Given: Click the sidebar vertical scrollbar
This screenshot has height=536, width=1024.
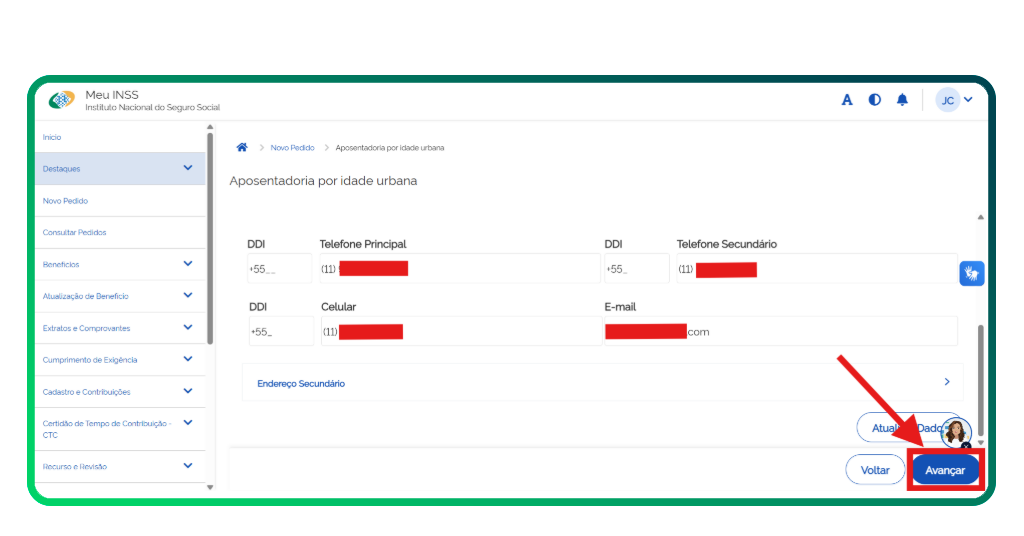Looking at the screenshot, I should (210, 240).
